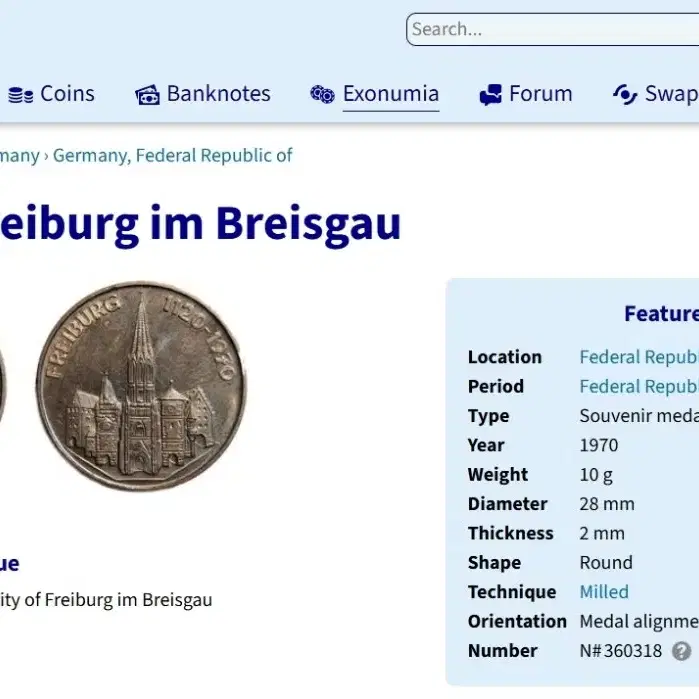This screenshot has height=699, width=699.
Task: Click the Freiburg im Breisgau page title
Action: point(201,224)
